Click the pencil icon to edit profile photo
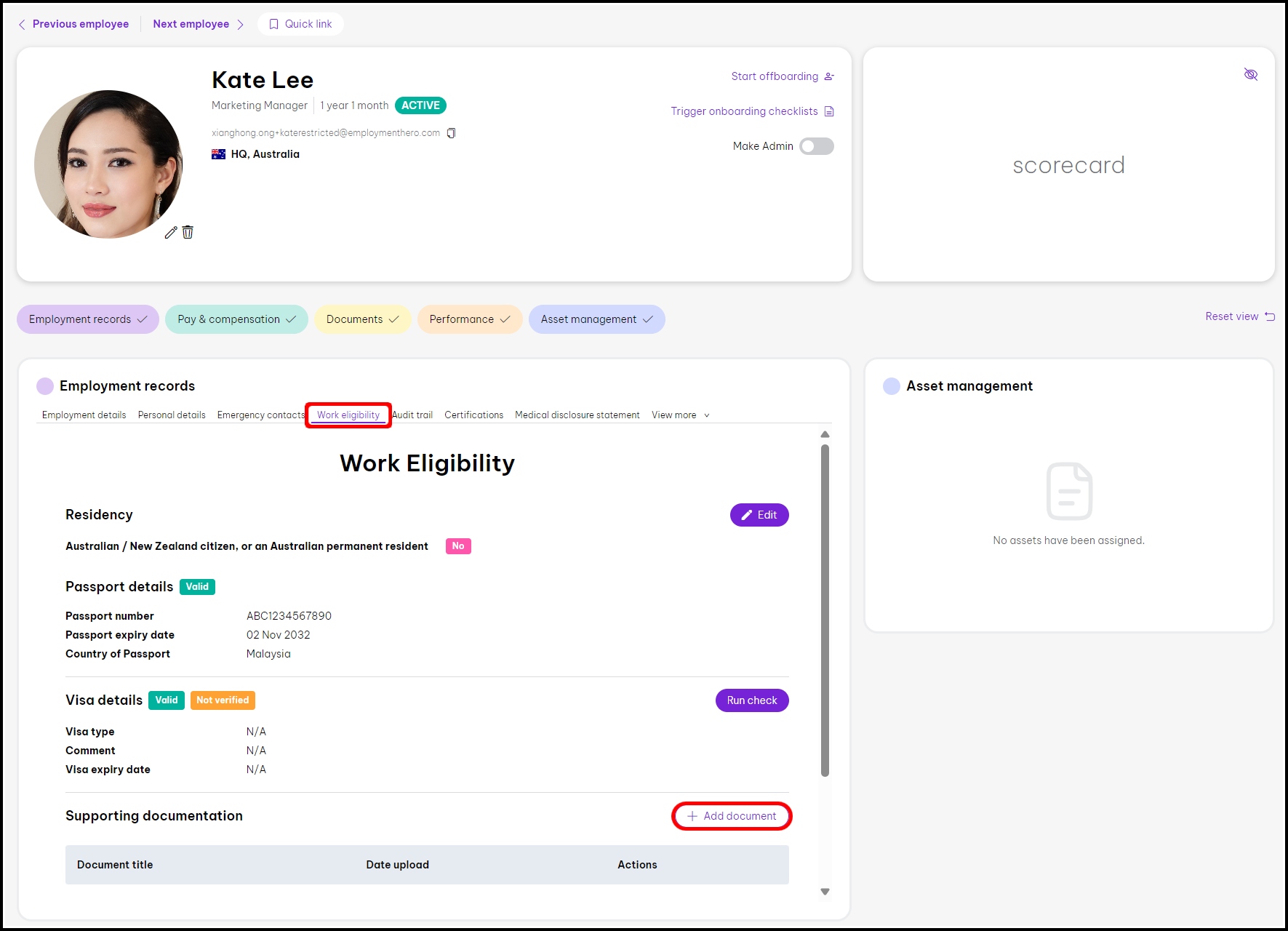 pos(171,233)
